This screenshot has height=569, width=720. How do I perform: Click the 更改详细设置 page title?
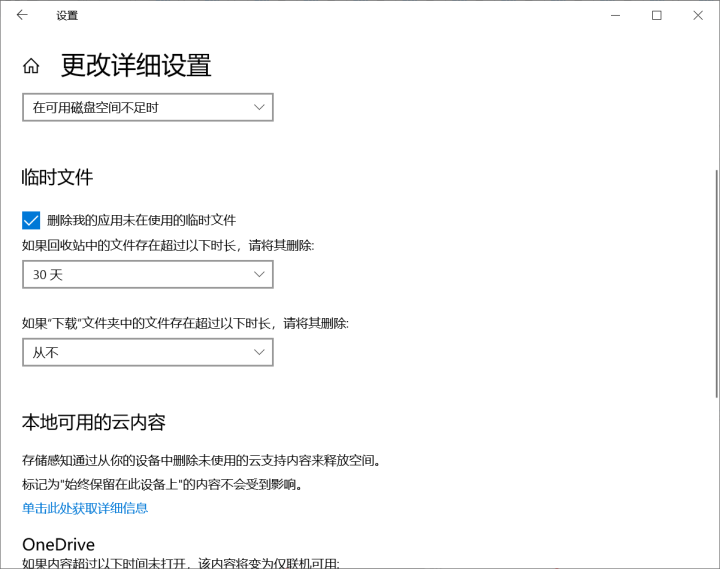tap(136, 66)
